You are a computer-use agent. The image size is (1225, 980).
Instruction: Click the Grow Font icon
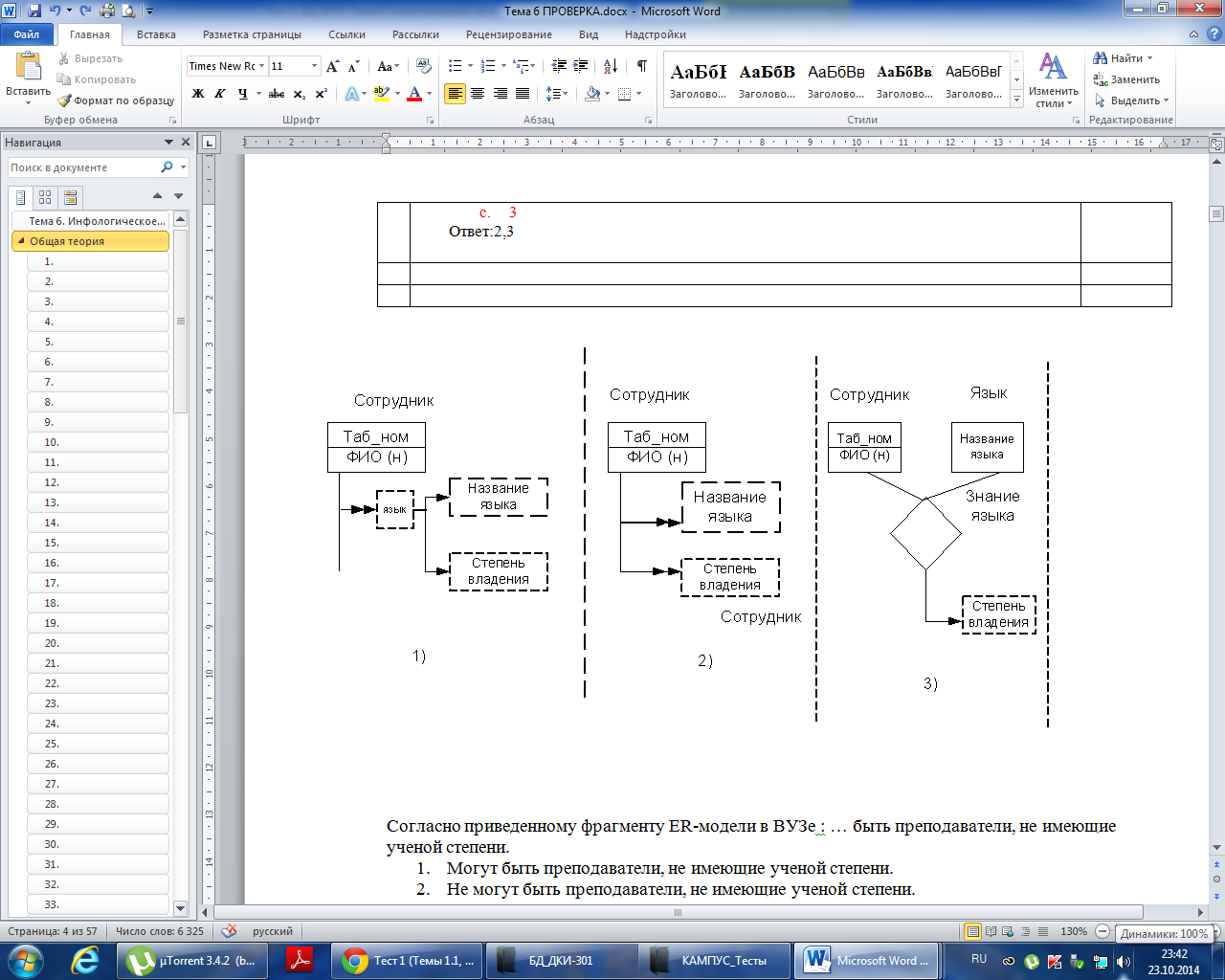coord(332,66)
